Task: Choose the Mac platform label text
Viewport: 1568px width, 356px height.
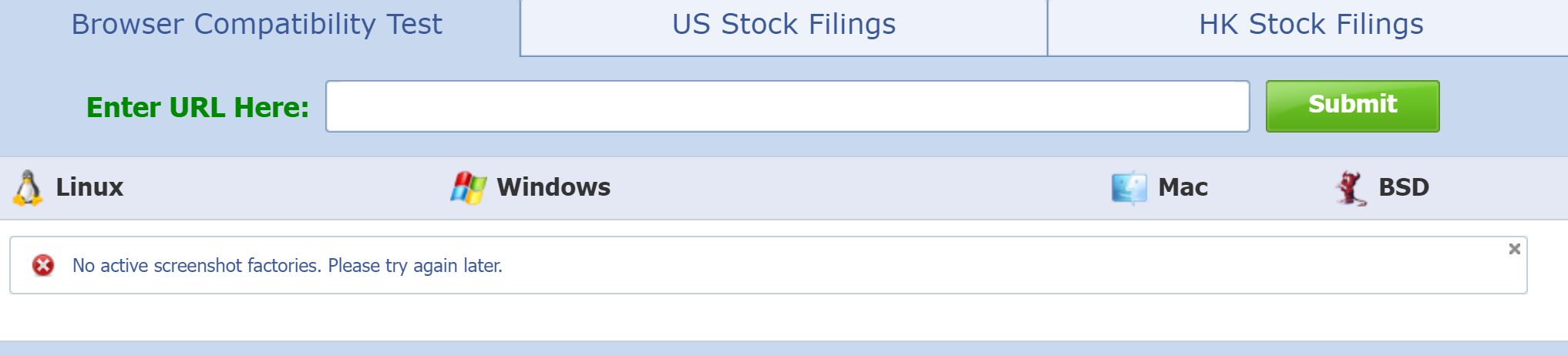Action: (x=1183, y=187)
